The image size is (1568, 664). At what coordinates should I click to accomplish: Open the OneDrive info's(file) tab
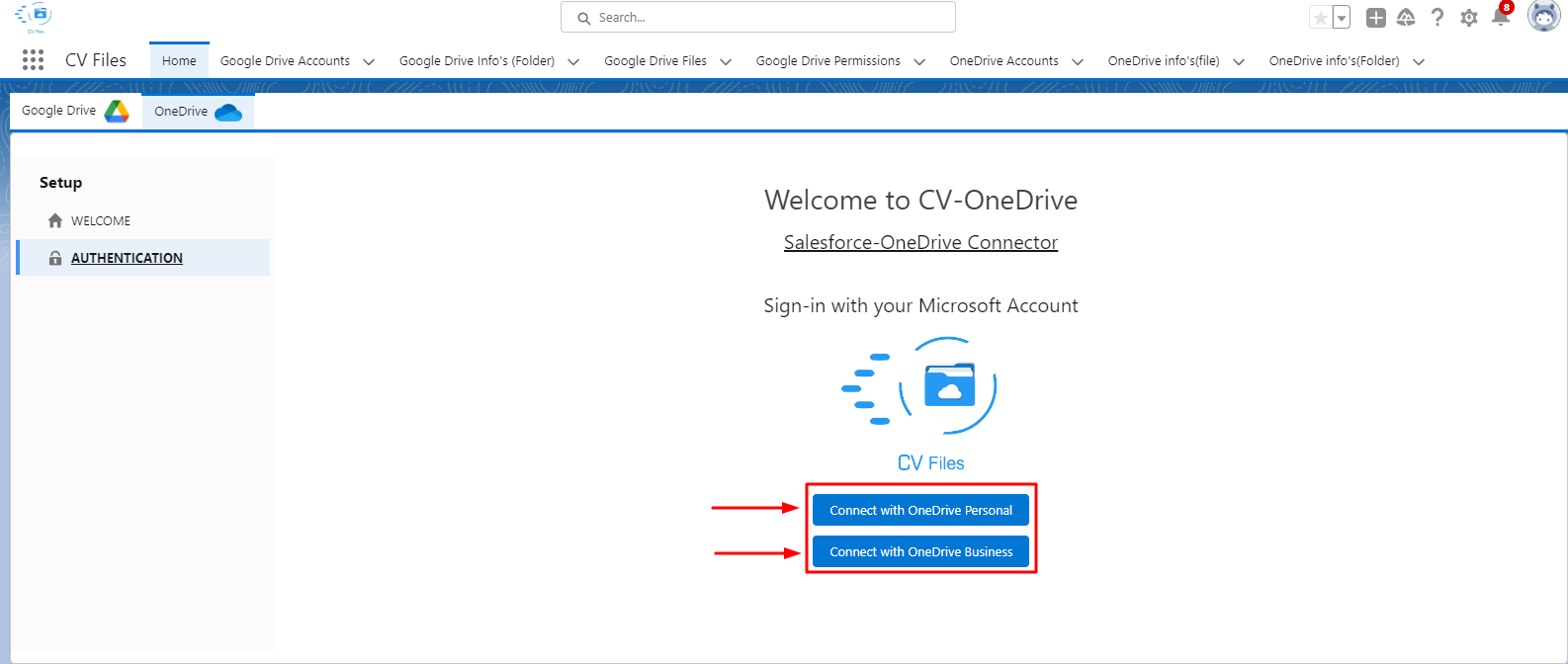(1164, 60)
